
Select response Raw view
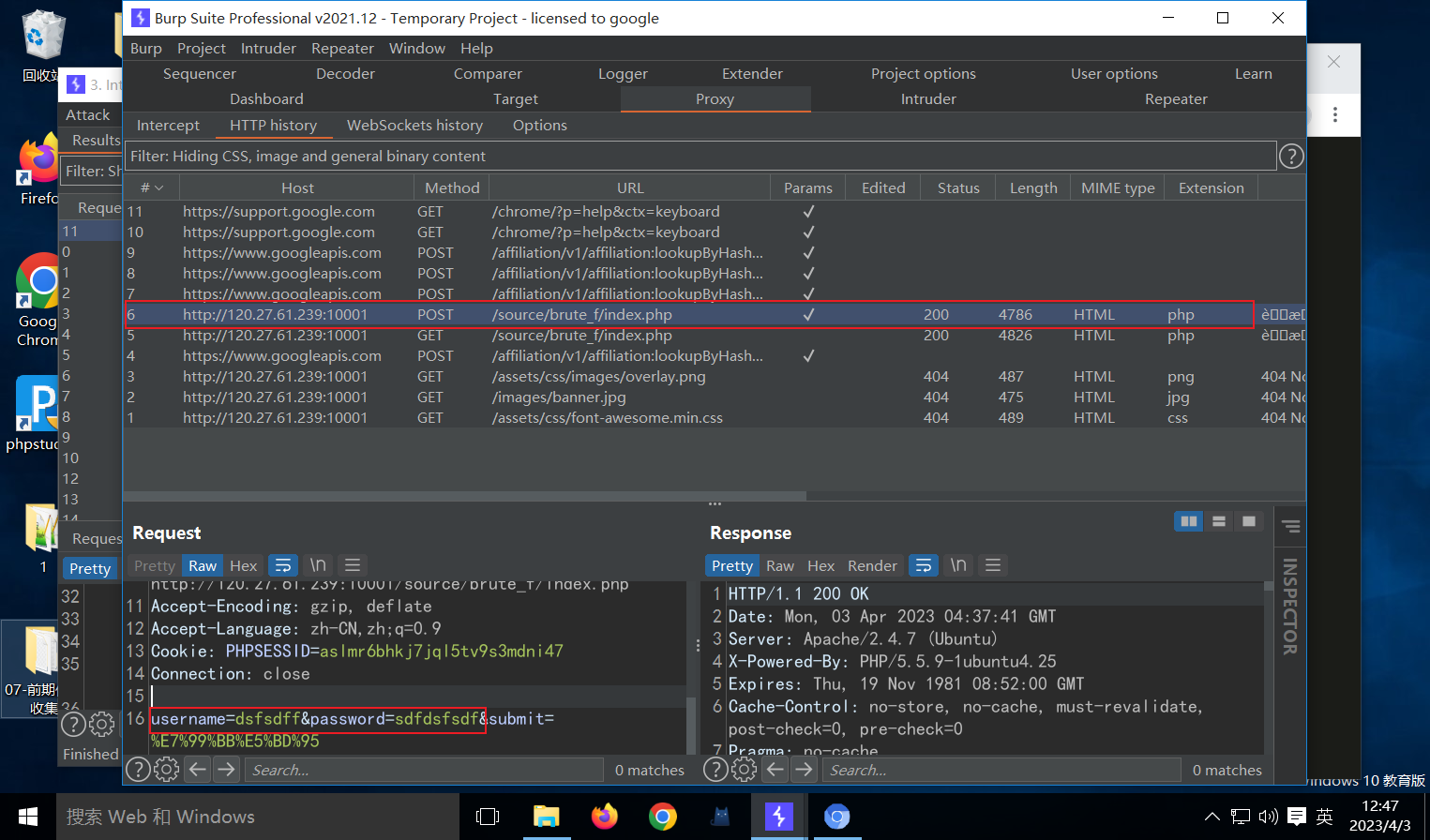pos(780,566)
